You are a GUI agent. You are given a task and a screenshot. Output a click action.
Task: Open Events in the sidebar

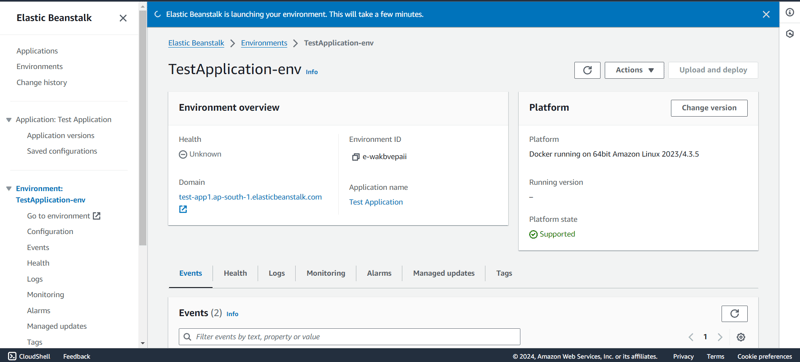[x=38, y=248]
